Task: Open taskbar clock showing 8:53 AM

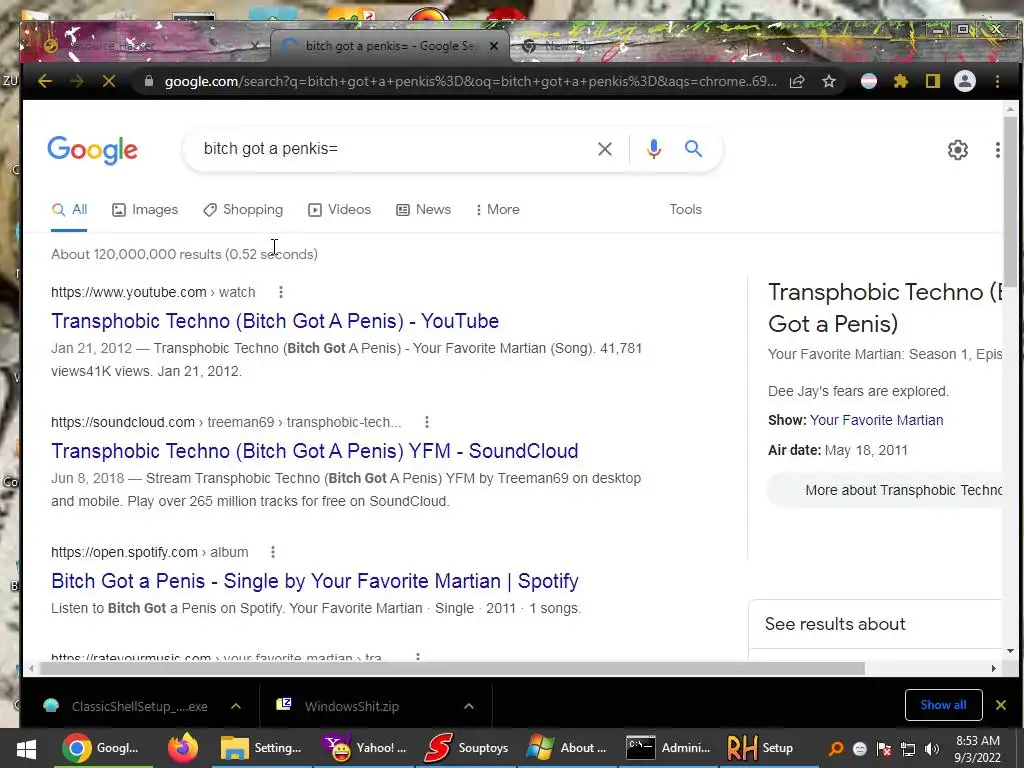Action: click(977, 748)
